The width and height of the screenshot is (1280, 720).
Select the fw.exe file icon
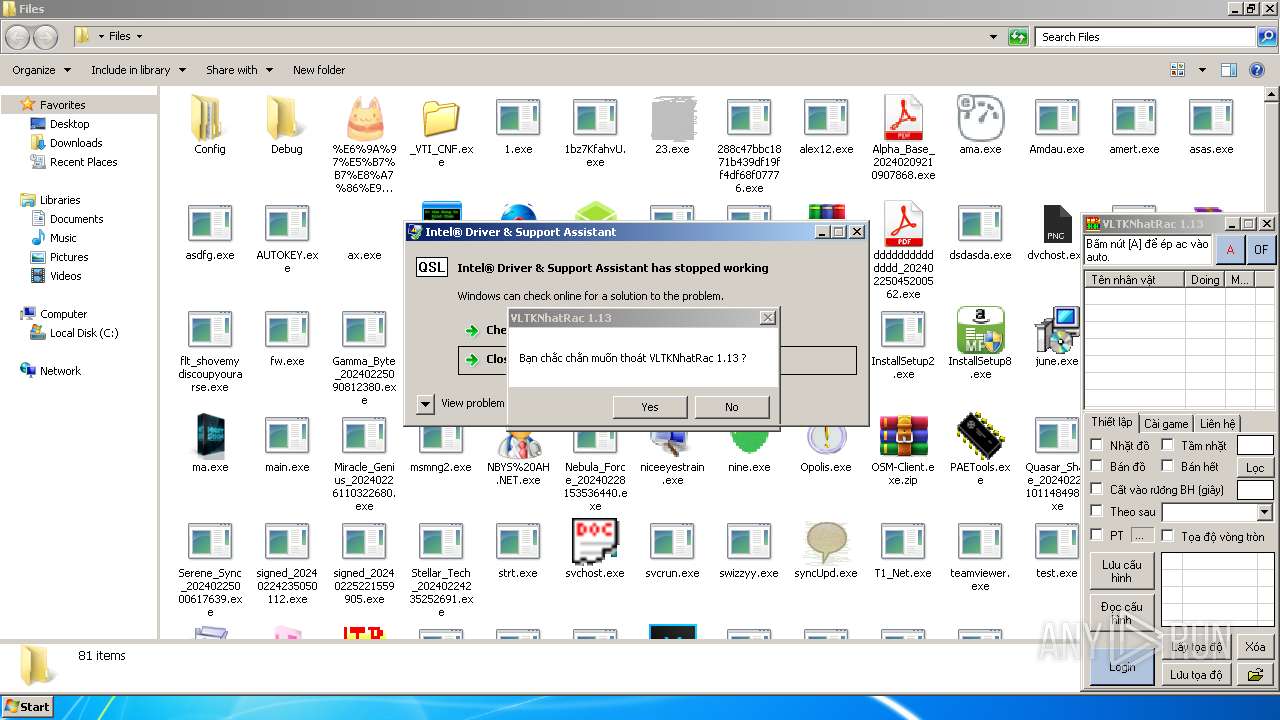[x=287, y=330]
